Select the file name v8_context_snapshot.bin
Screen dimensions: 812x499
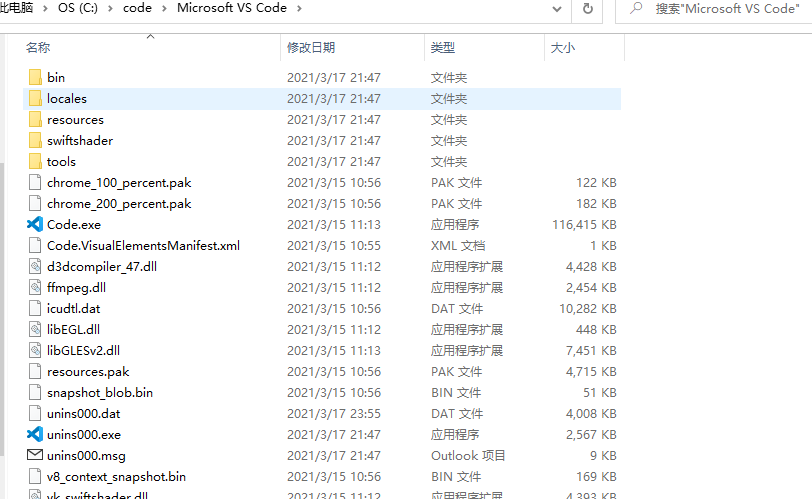[x=117, y=477]
